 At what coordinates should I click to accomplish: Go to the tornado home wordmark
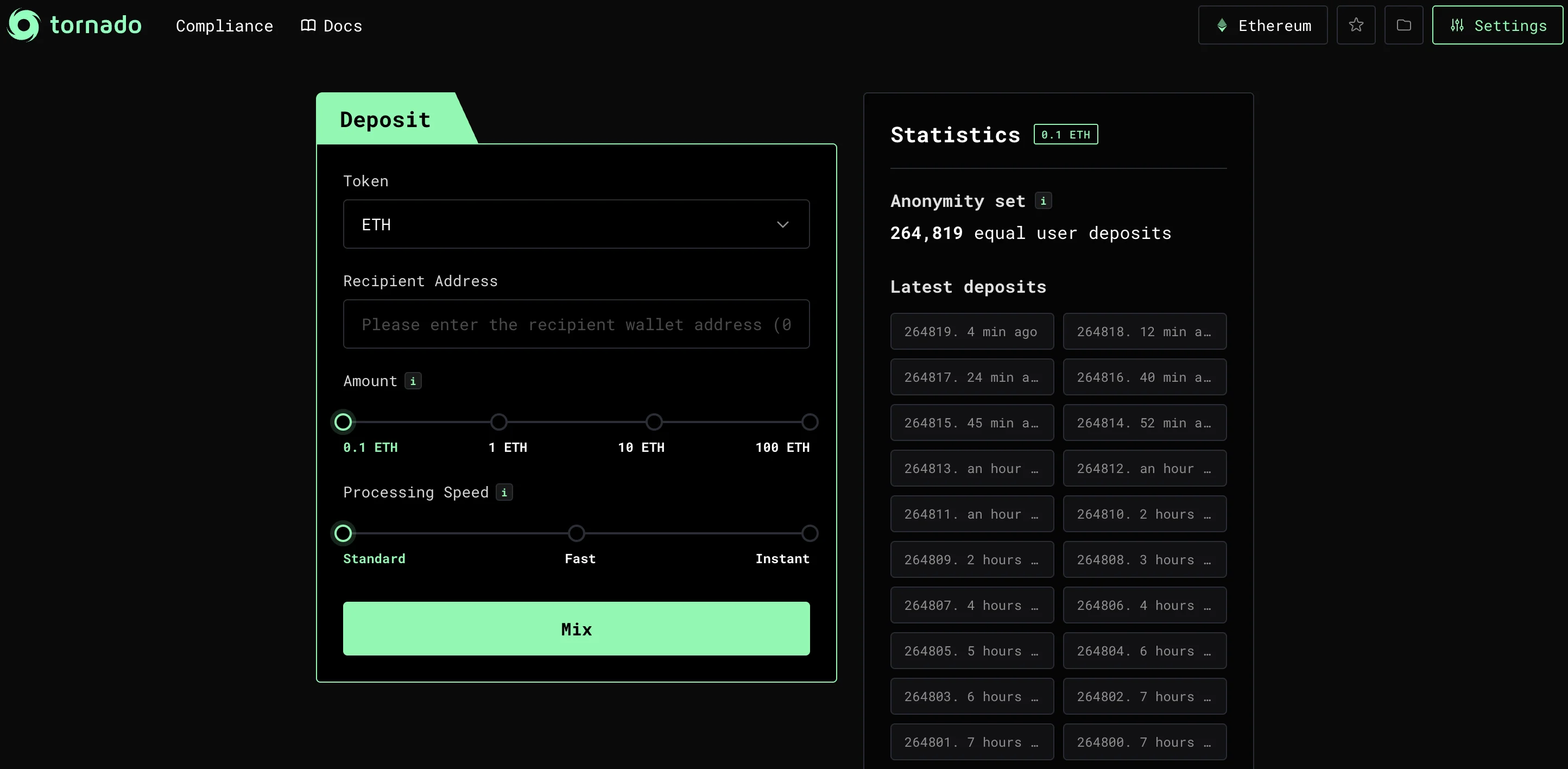click(x=96, y=25)
